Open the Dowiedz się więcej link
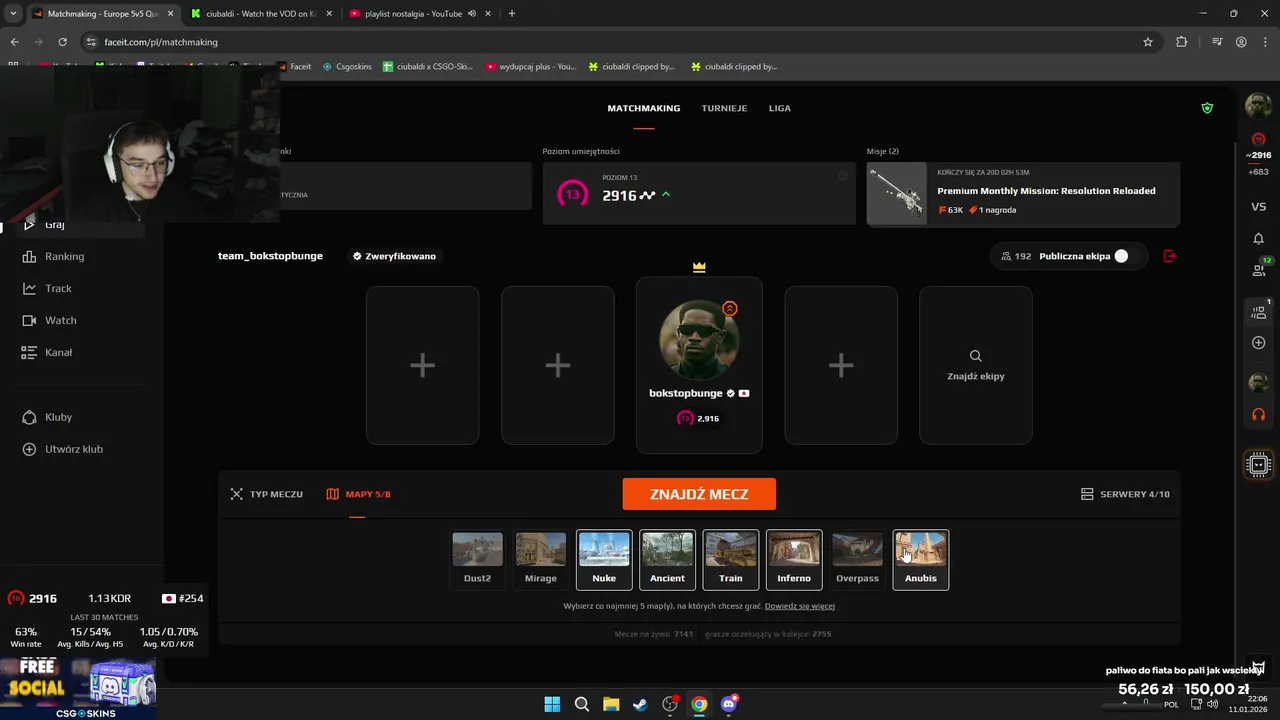The image size is (1280, 720). click(x=800, y=606)
